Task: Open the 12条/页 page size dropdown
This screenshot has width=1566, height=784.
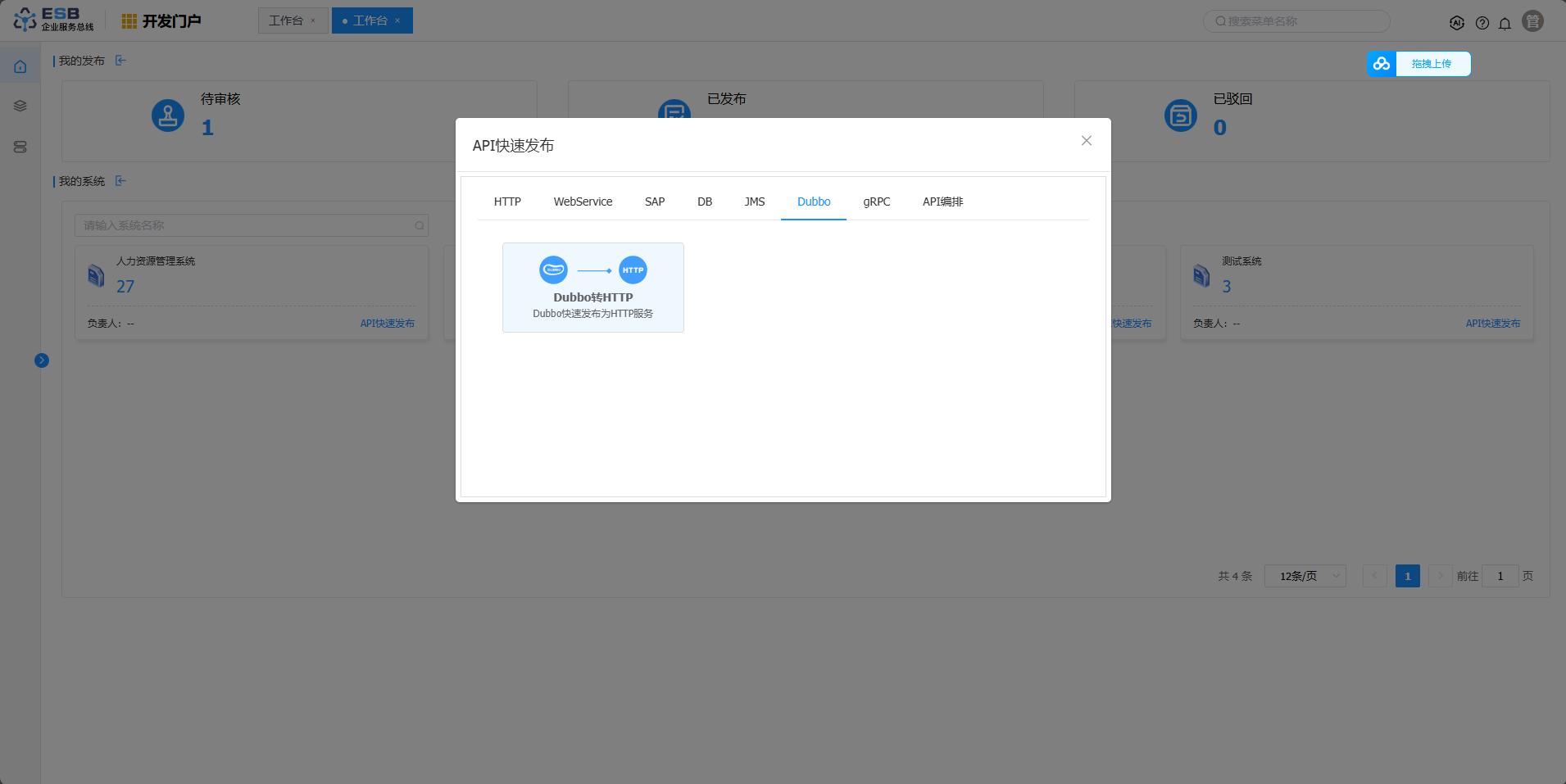Action: coord(1305,576)
